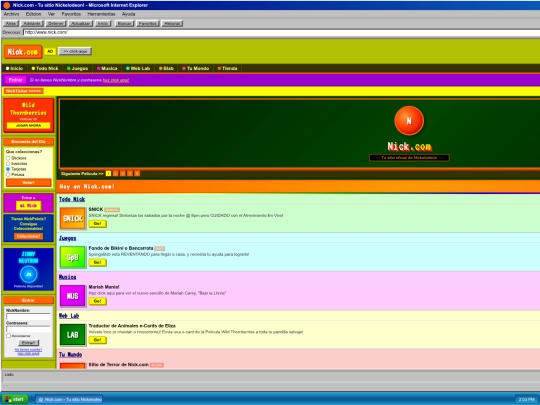Click the orange N ball logo in the movie
Image resolution: width=540 pixels, height=405 pixels.
point(409,121)
